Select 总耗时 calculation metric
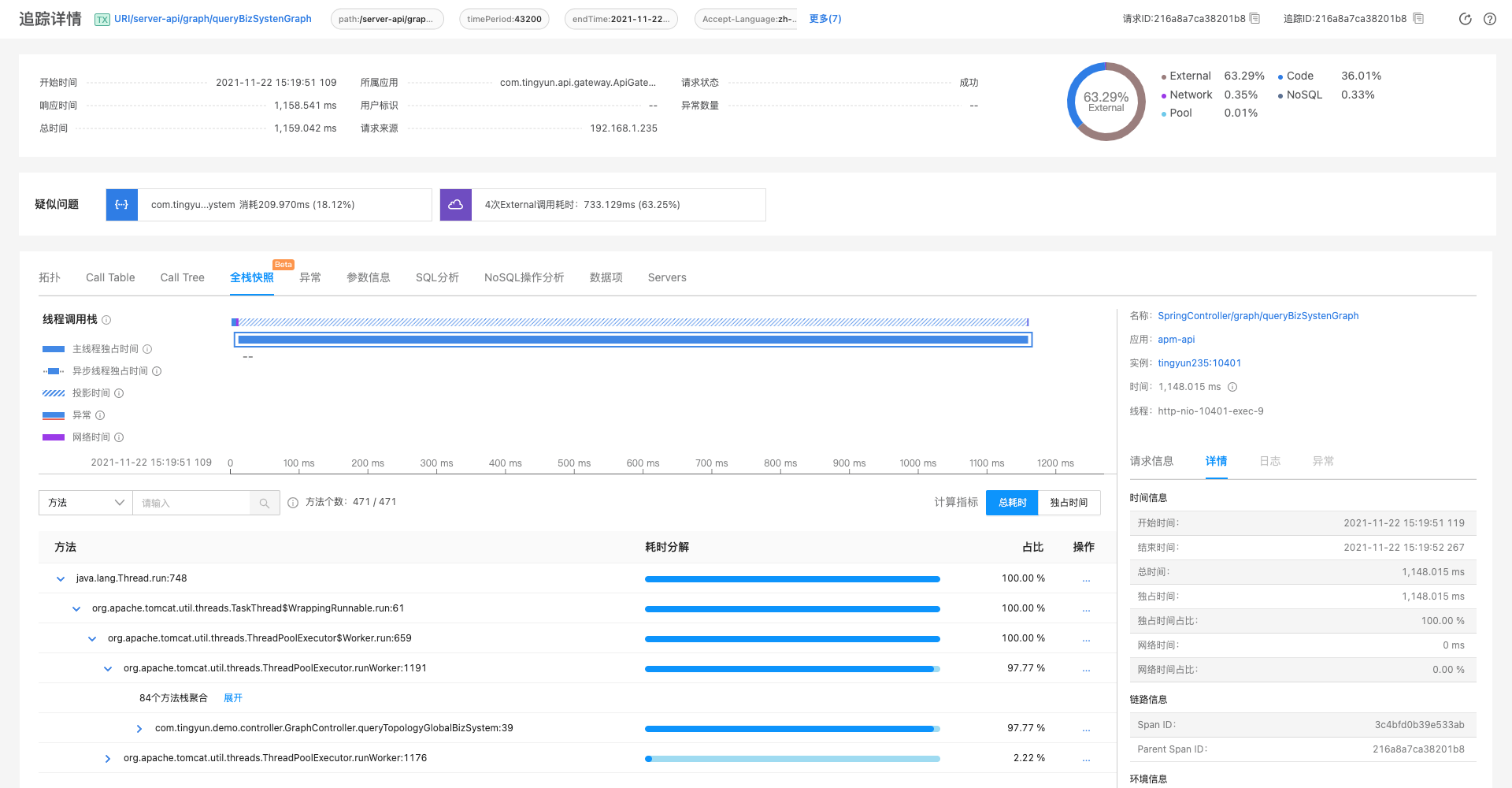 [1013, 503]
